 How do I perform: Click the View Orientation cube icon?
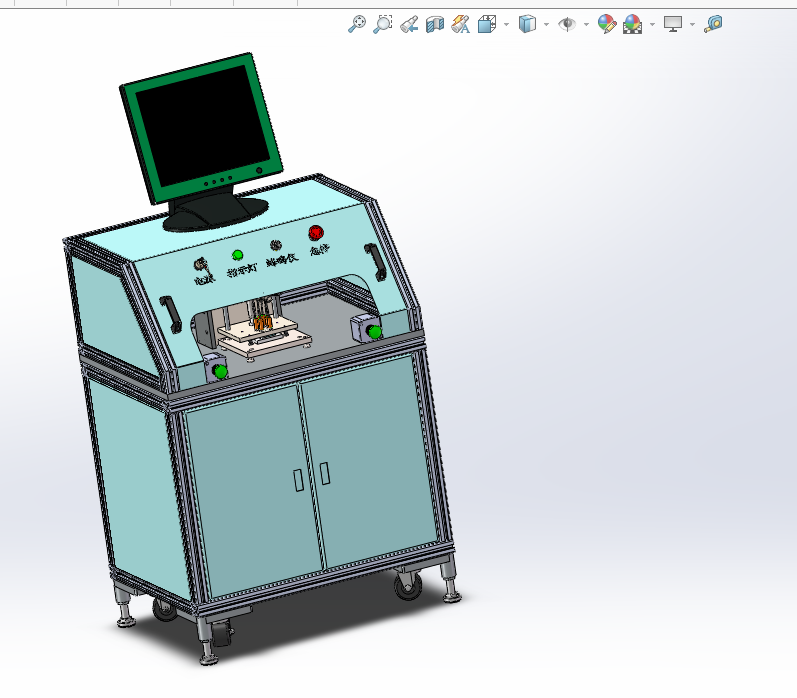tap(487, 24)
